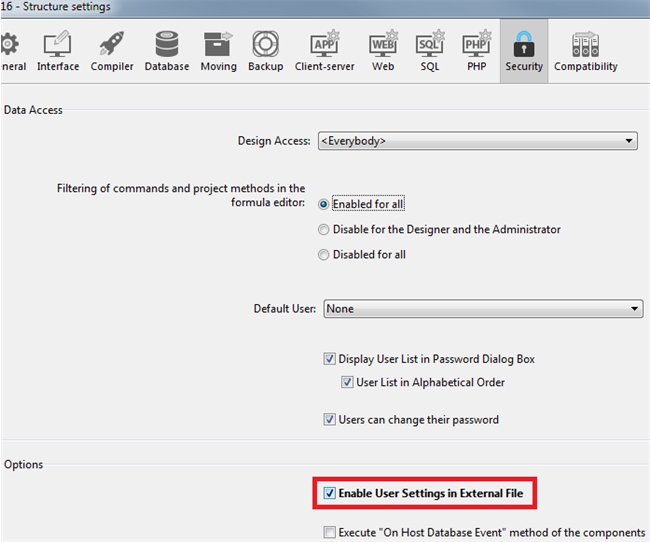
Task: Open the Backup settings page
Action: pos(265,51)
